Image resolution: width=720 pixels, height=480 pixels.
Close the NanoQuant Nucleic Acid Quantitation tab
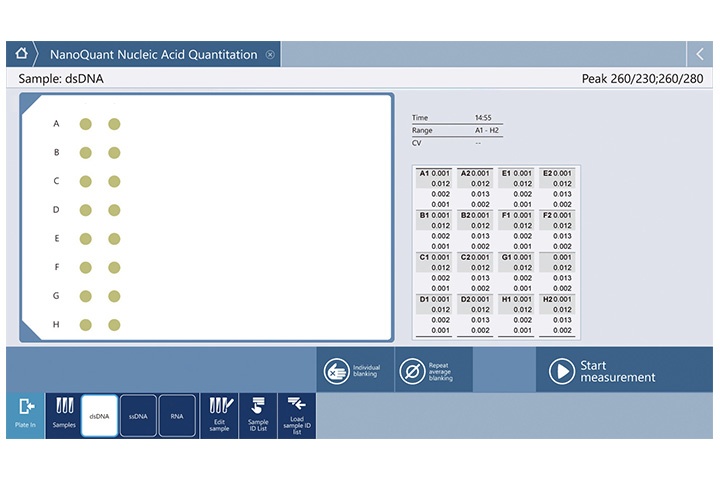pyautogui.click(x=270, y=55)
